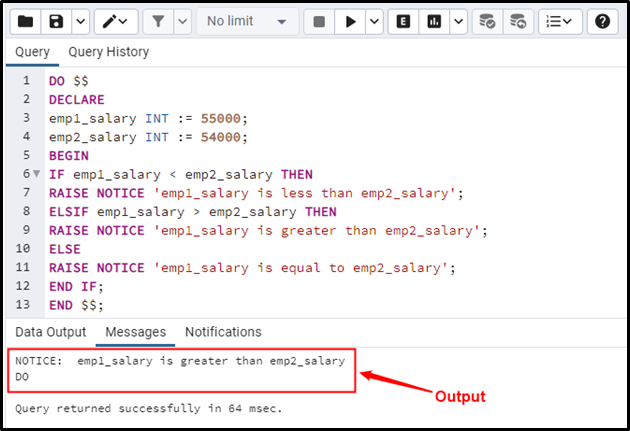The width and height of the screenshot is (630, 431).
Task: Click the ELSE keyword on line 10
Action: coord(65,249)
